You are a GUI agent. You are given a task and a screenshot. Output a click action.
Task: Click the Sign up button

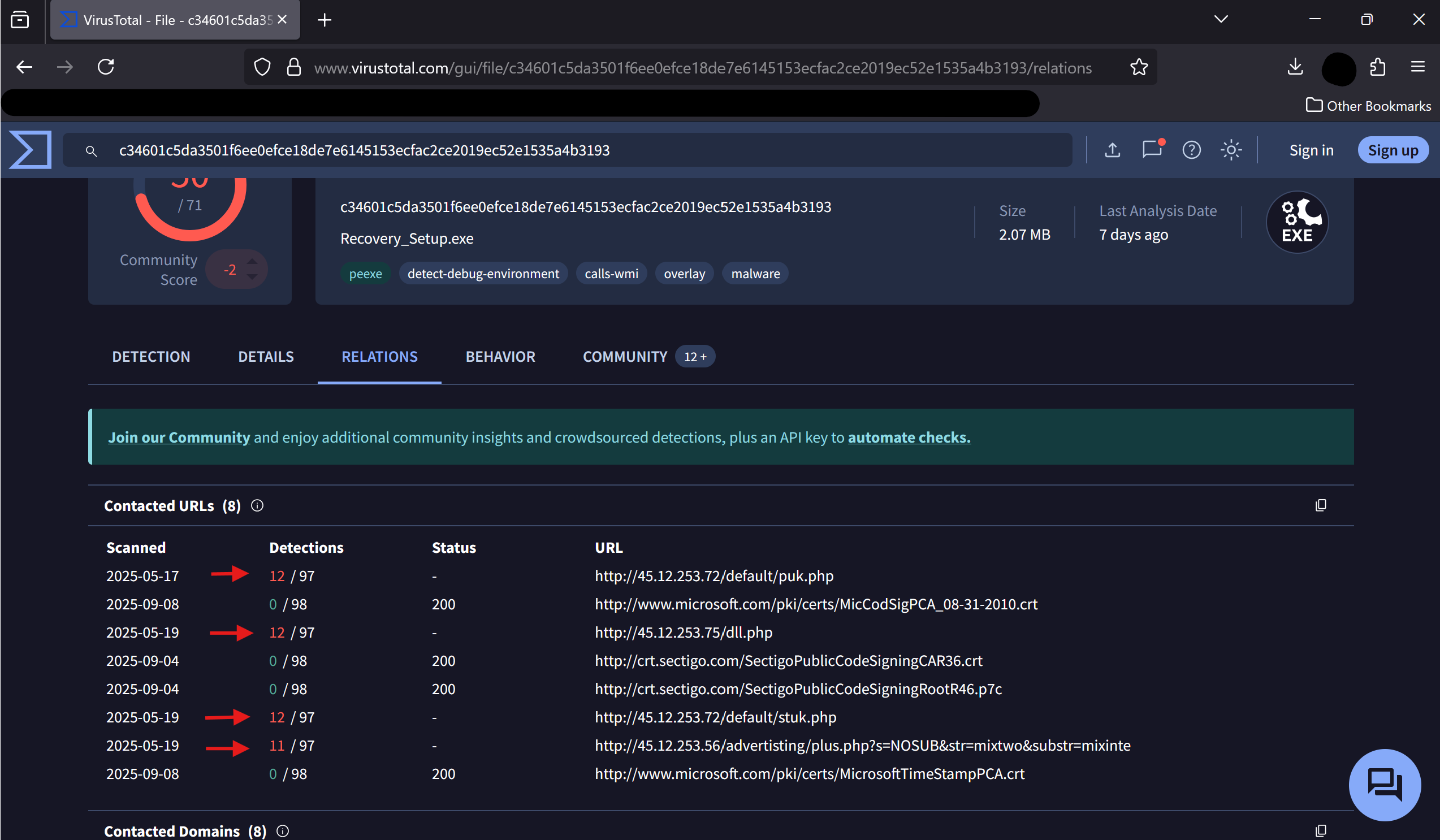click(x=1393, y=150)
